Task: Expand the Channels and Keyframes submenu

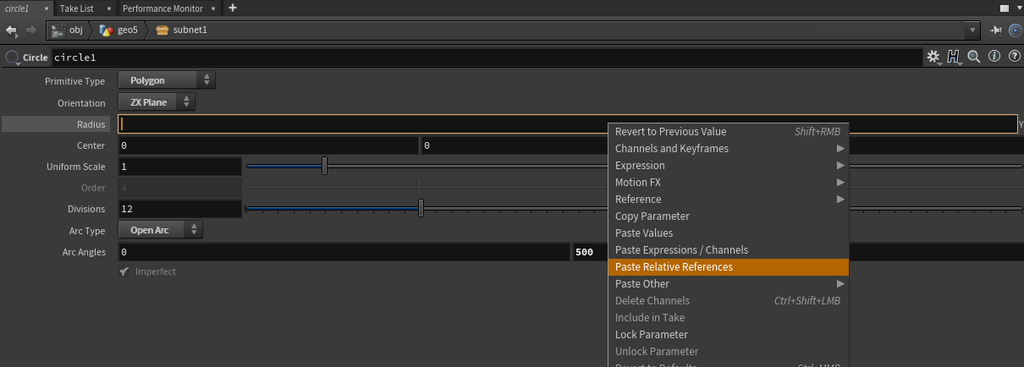Action: (x=728, y=148)
